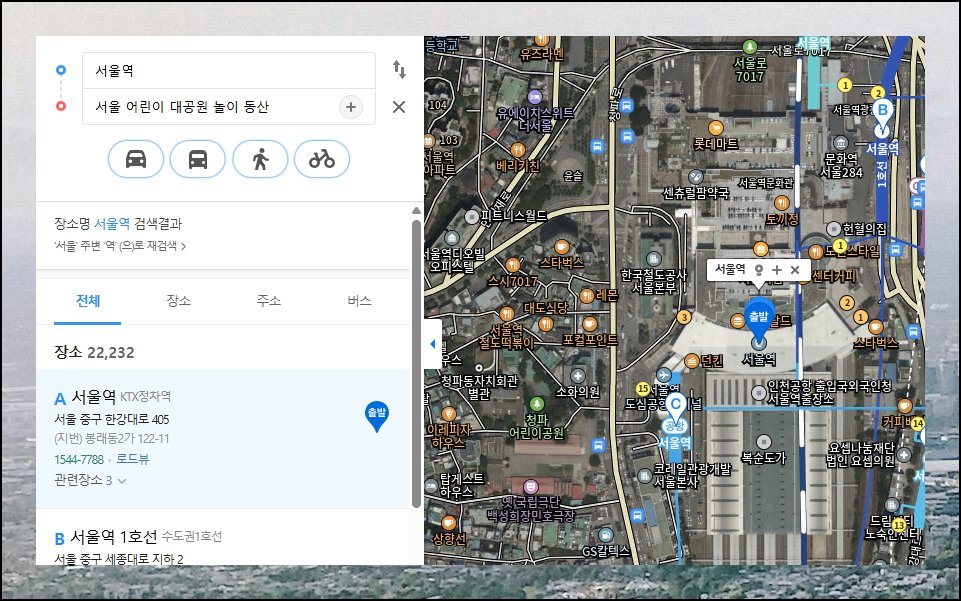Expand 관련장소 3 list
Screen dimensions: 961x601
[90, 480]
